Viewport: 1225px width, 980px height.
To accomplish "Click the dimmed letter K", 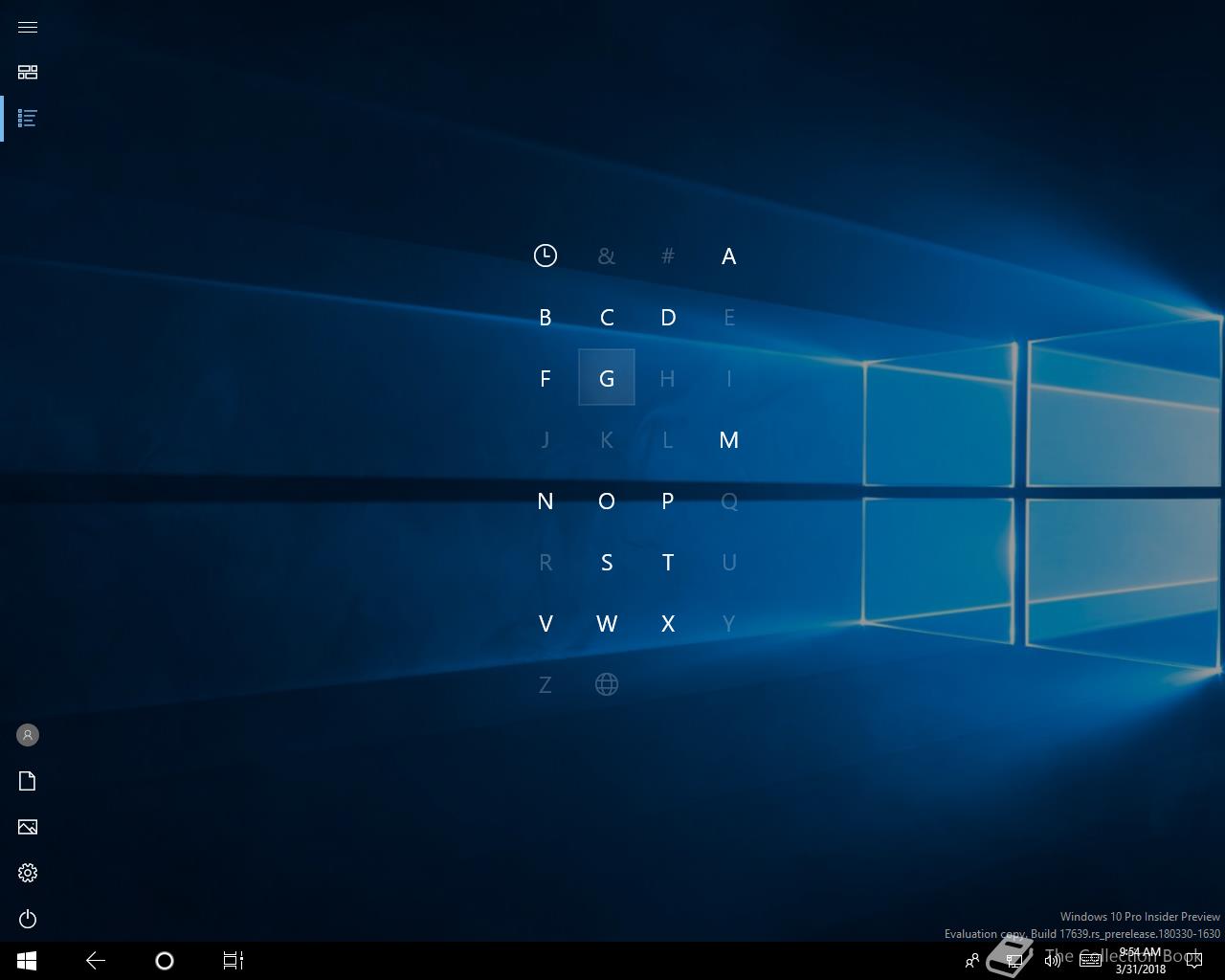I will coord(607,440).
